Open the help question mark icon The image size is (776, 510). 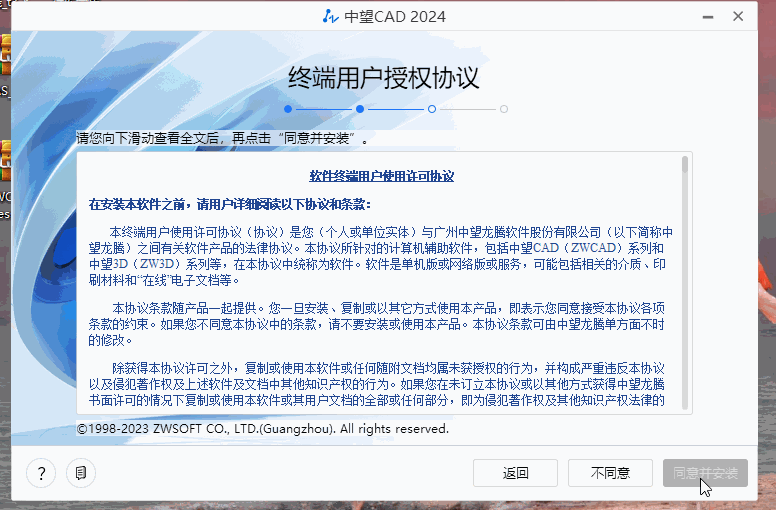41,473
